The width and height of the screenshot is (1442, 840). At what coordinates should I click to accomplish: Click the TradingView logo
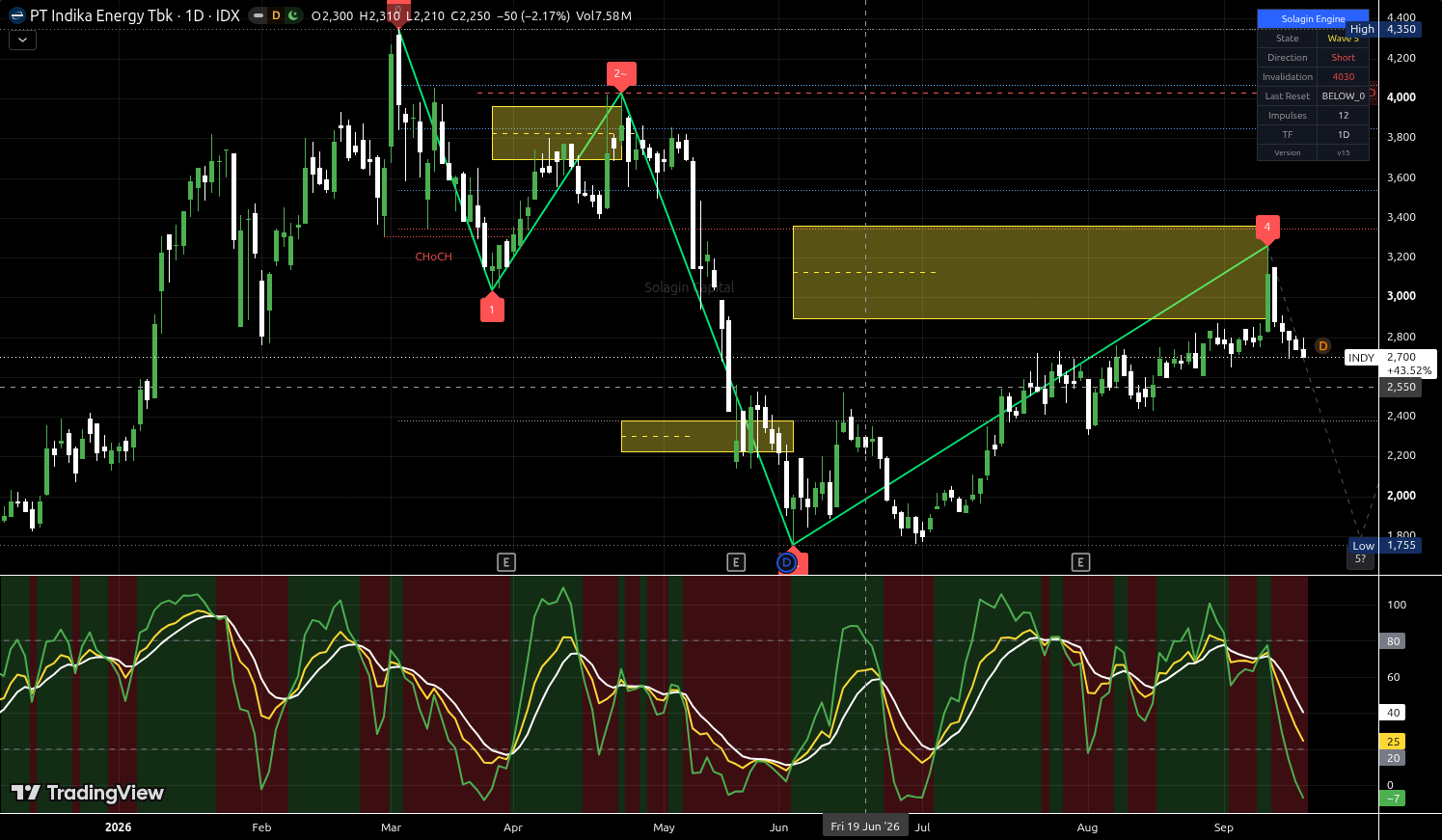(x=87, y=793)
